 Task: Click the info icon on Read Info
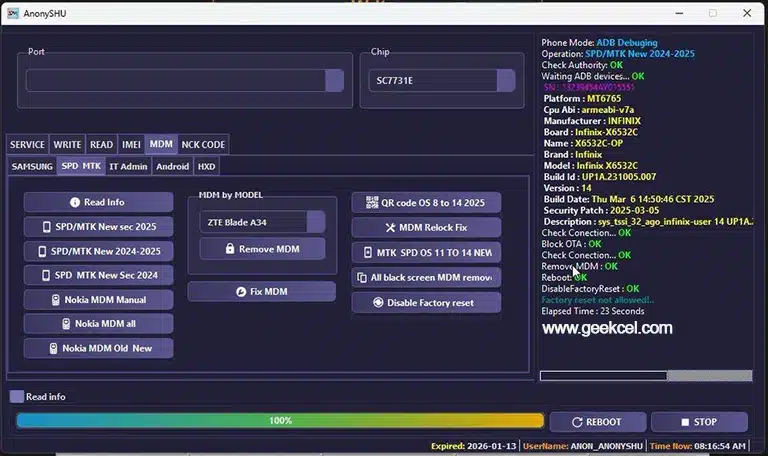click(x=75, y=202)
